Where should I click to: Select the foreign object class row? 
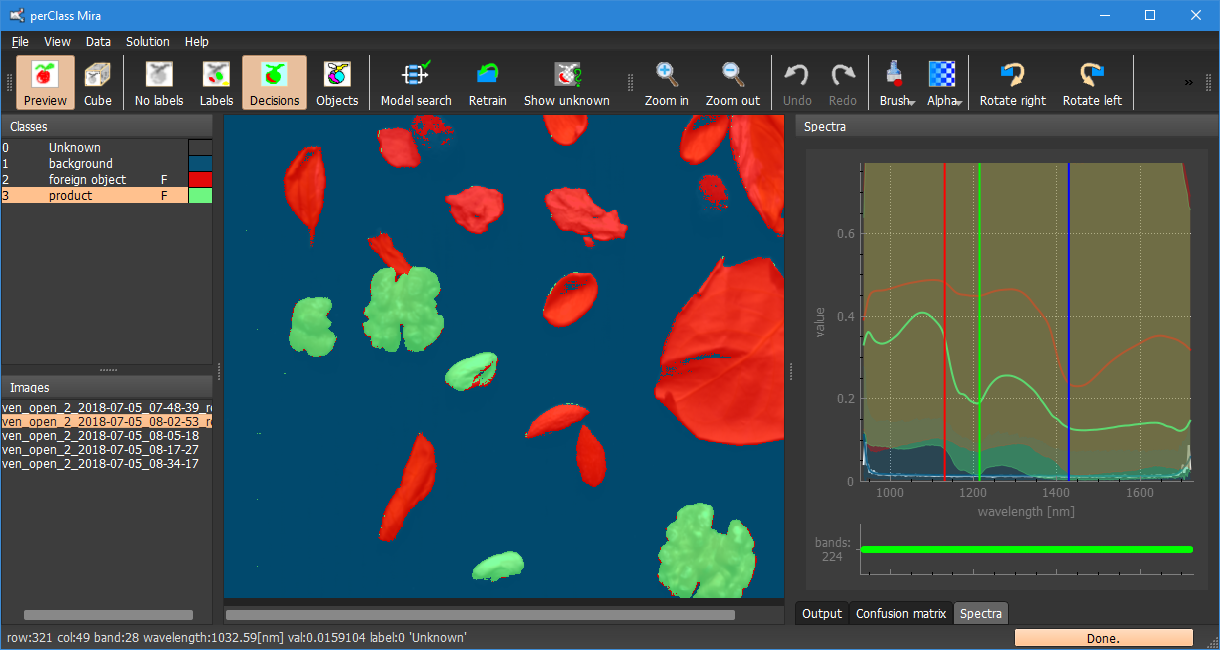pos(87,180)
